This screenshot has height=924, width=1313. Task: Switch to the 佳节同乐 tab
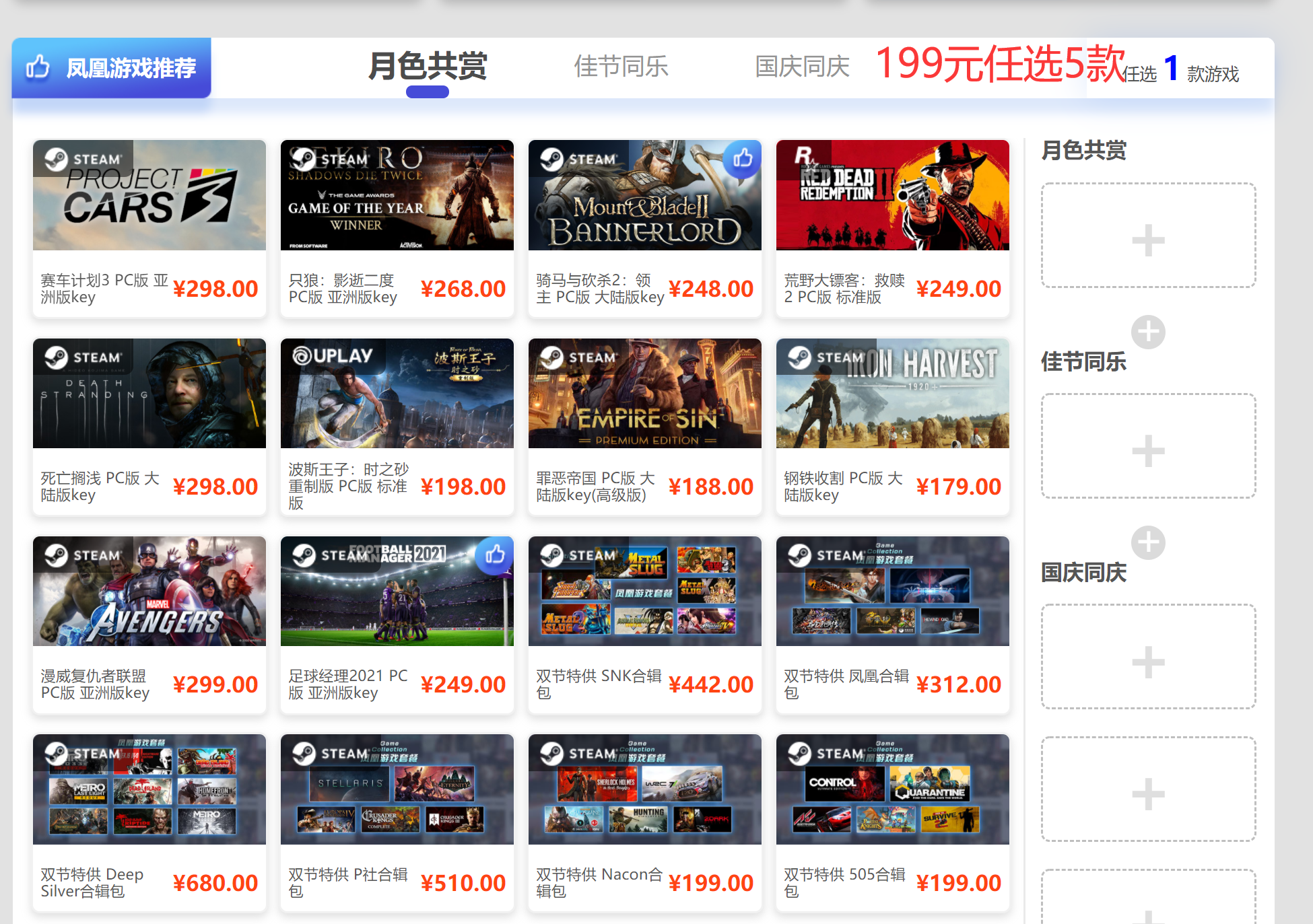[621, 66]
